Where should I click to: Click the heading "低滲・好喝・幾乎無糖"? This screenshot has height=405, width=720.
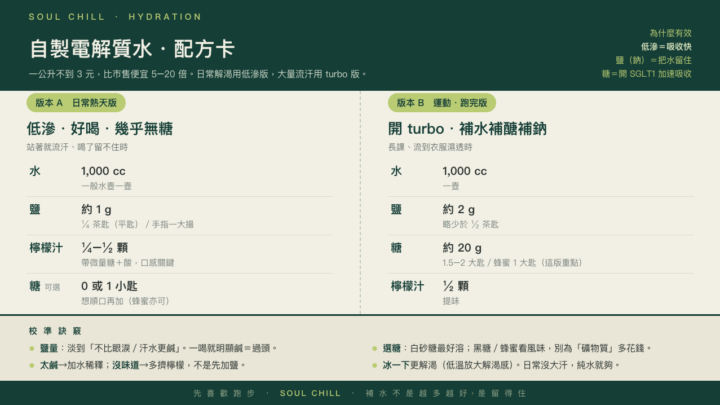click(100, 129)
